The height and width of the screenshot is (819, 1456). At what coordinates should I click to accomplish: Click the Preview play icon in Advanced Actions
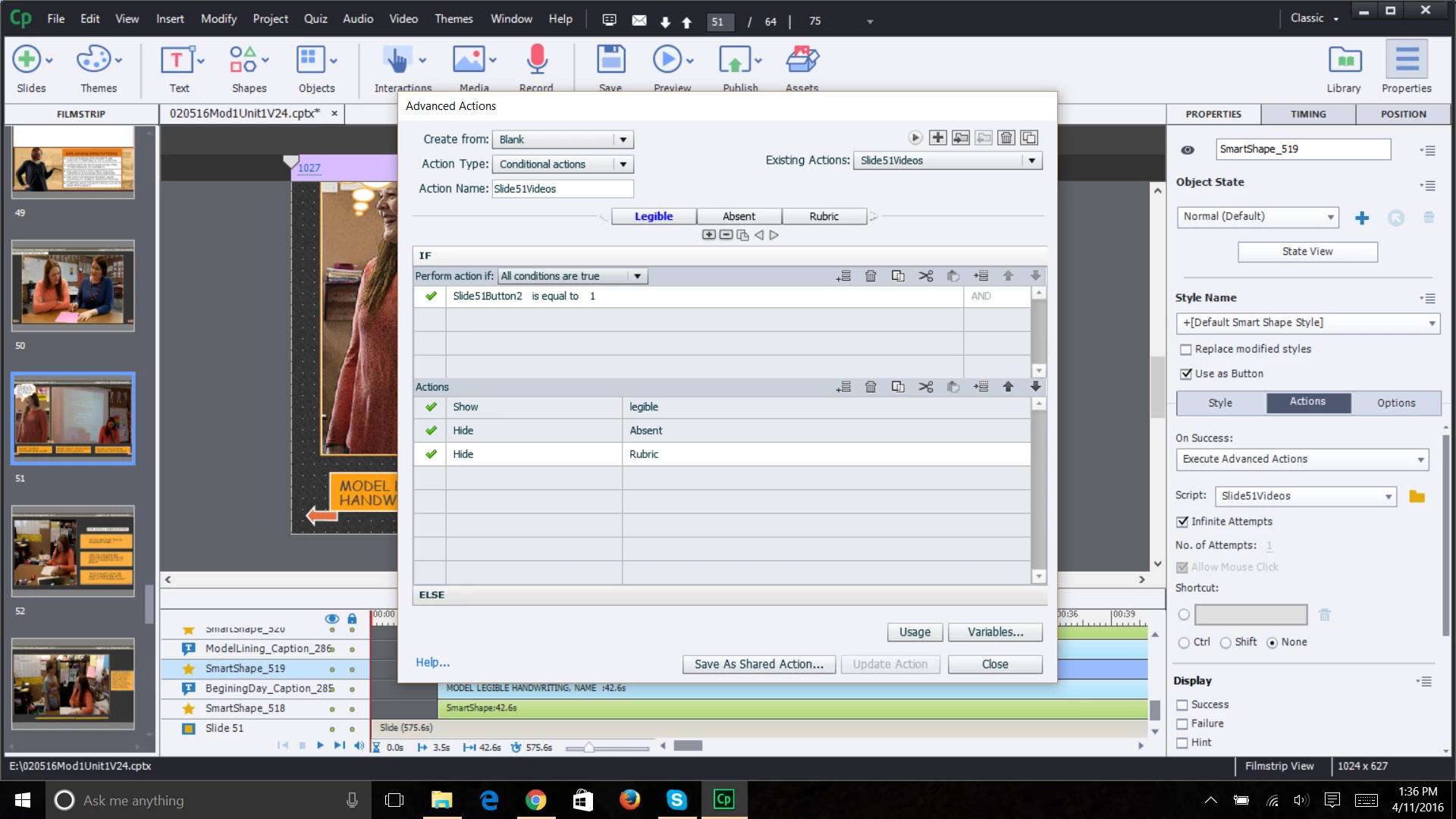pyautogui.click(x=915, y=138)
